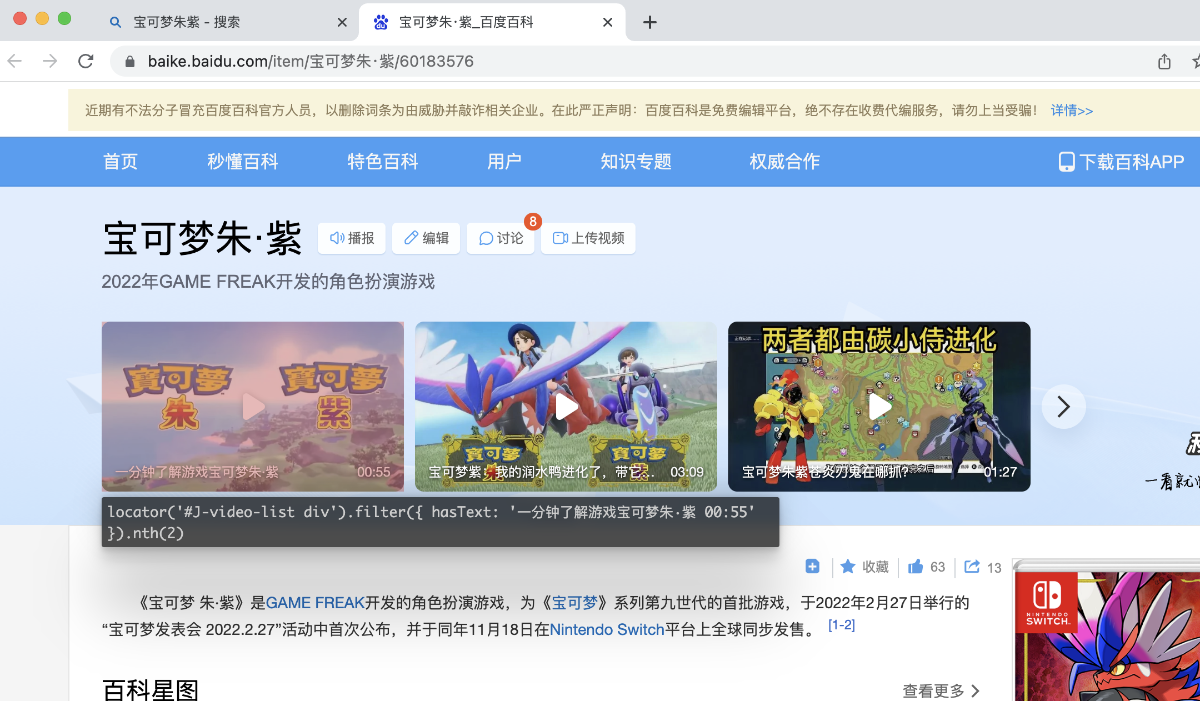Open the 详情>> link in the notice banner
This screenshot has height=701, width=1200.
(1072, 110)
